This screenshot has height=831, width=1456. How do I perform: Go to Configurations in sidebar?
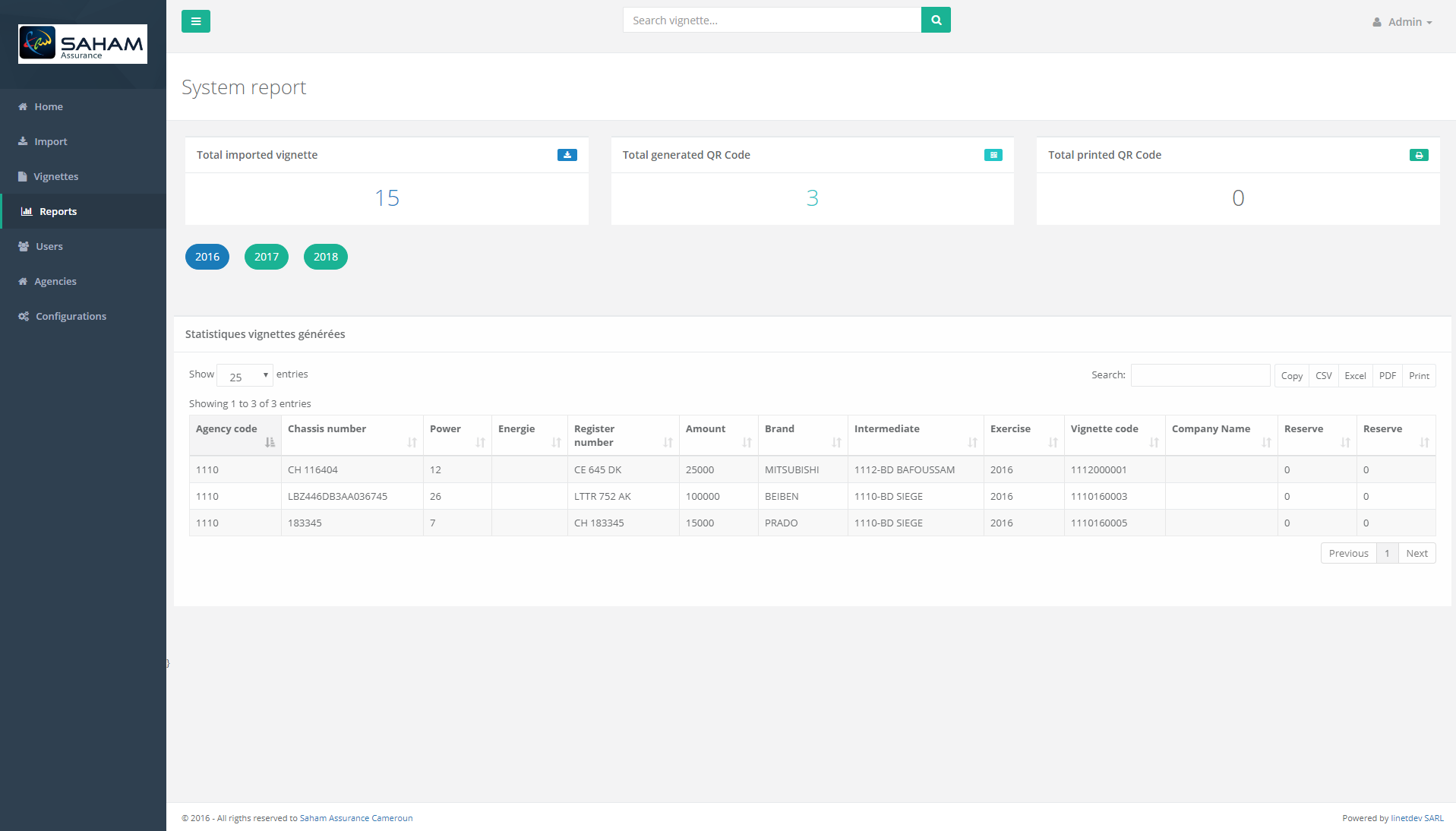click(x=71, y=316)
